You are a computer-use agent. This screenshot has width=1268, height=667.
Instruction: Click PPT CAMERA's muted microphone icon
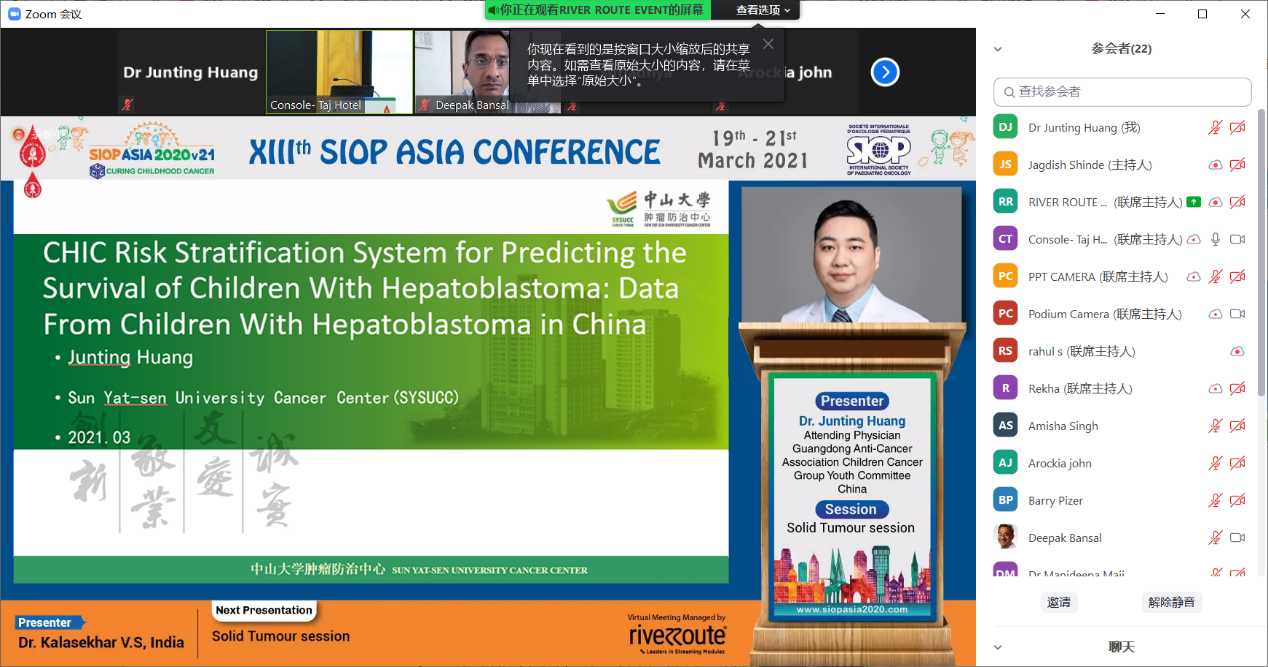[1215, 277]
